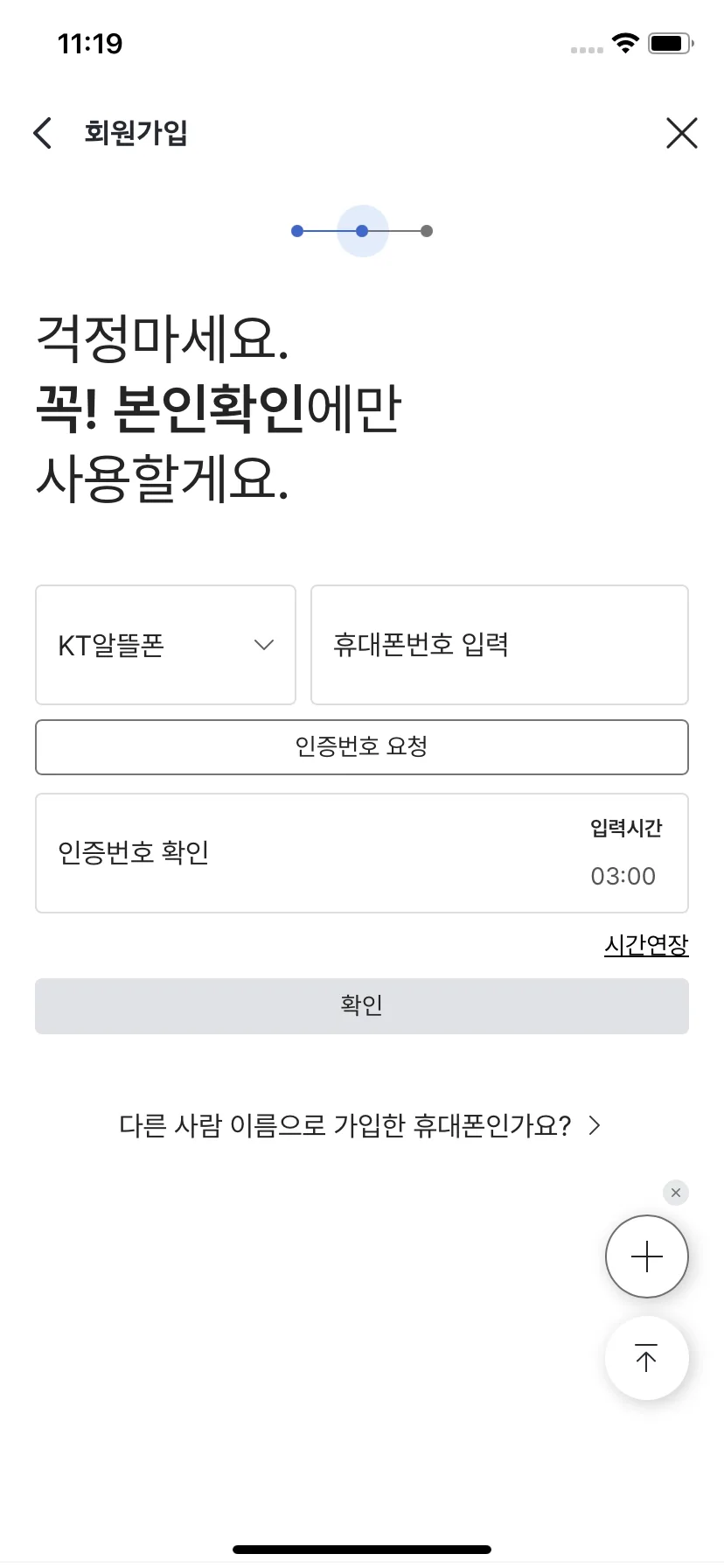Tap the scroll-to-top arrow button
The image size is (724, 1568).
[x=647, y=1358]
